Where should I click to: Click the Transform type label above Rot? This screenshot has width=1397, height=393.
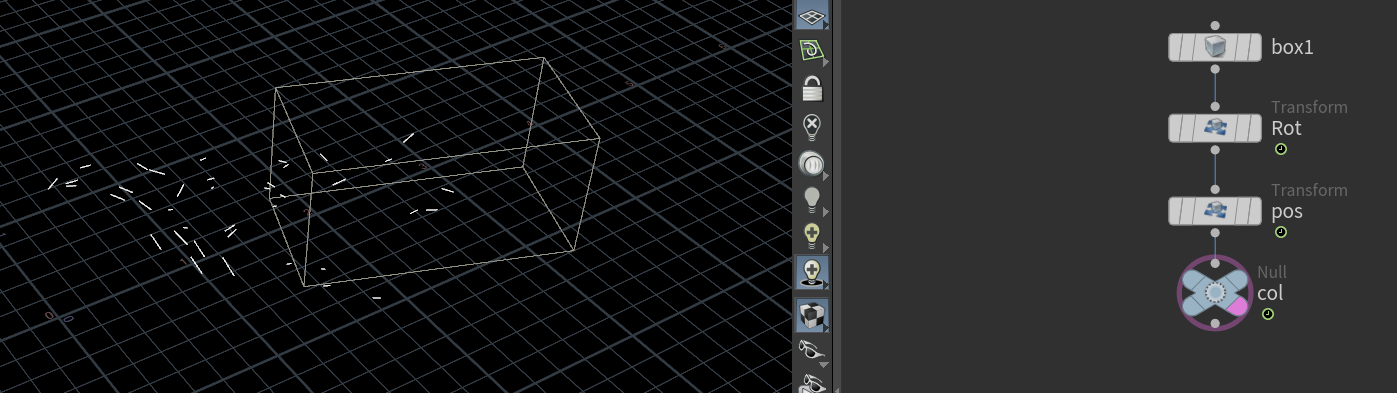tap(1309, 107)
